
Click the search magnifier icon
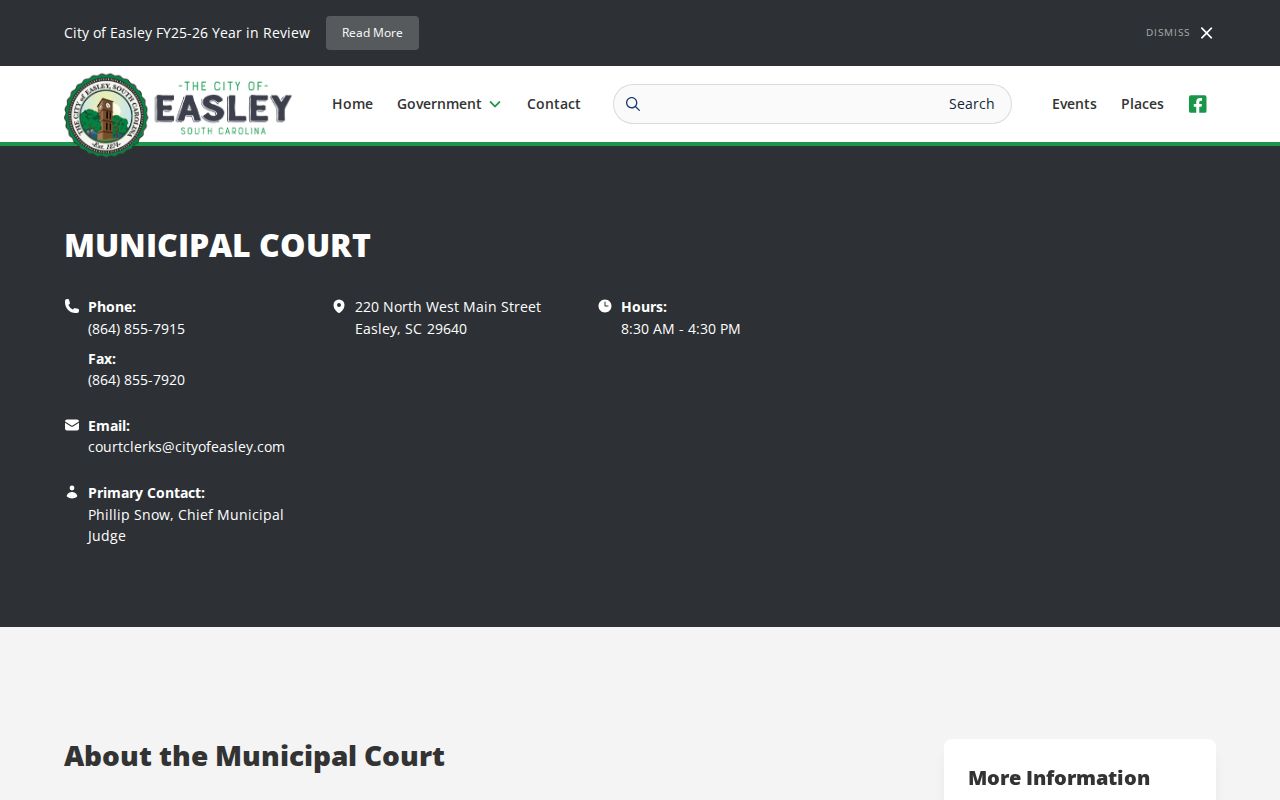pyautogui.click(x=632, y=104)
